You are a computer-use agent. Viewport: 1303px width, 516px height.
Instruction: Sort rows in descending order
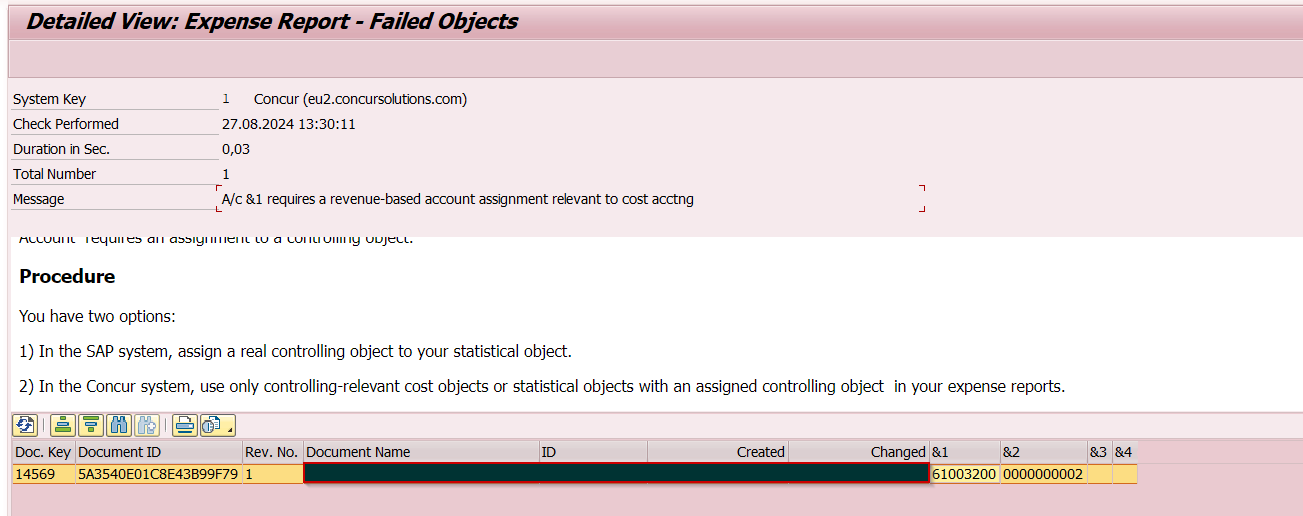[x=91, y=425]
